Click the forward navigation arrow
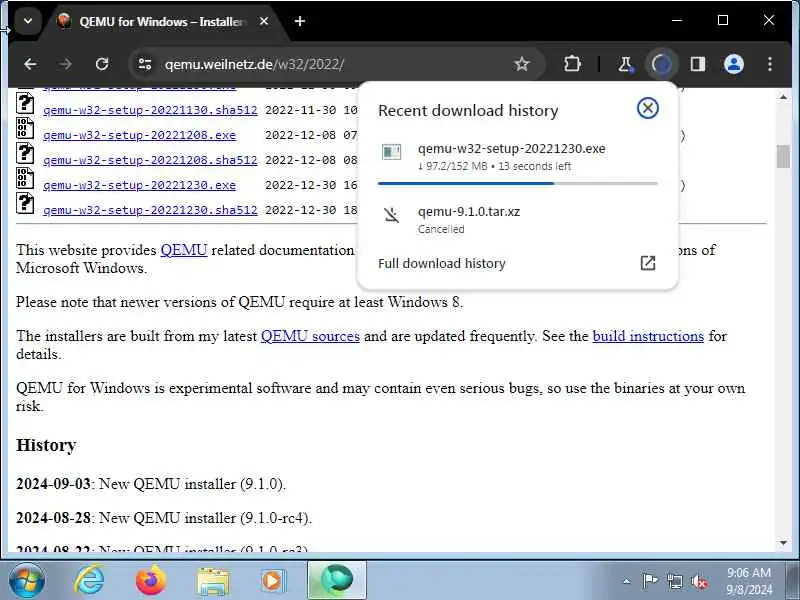The width and height of the screenshot is (800, 600). pyautogui.click(x=65, y=64)
